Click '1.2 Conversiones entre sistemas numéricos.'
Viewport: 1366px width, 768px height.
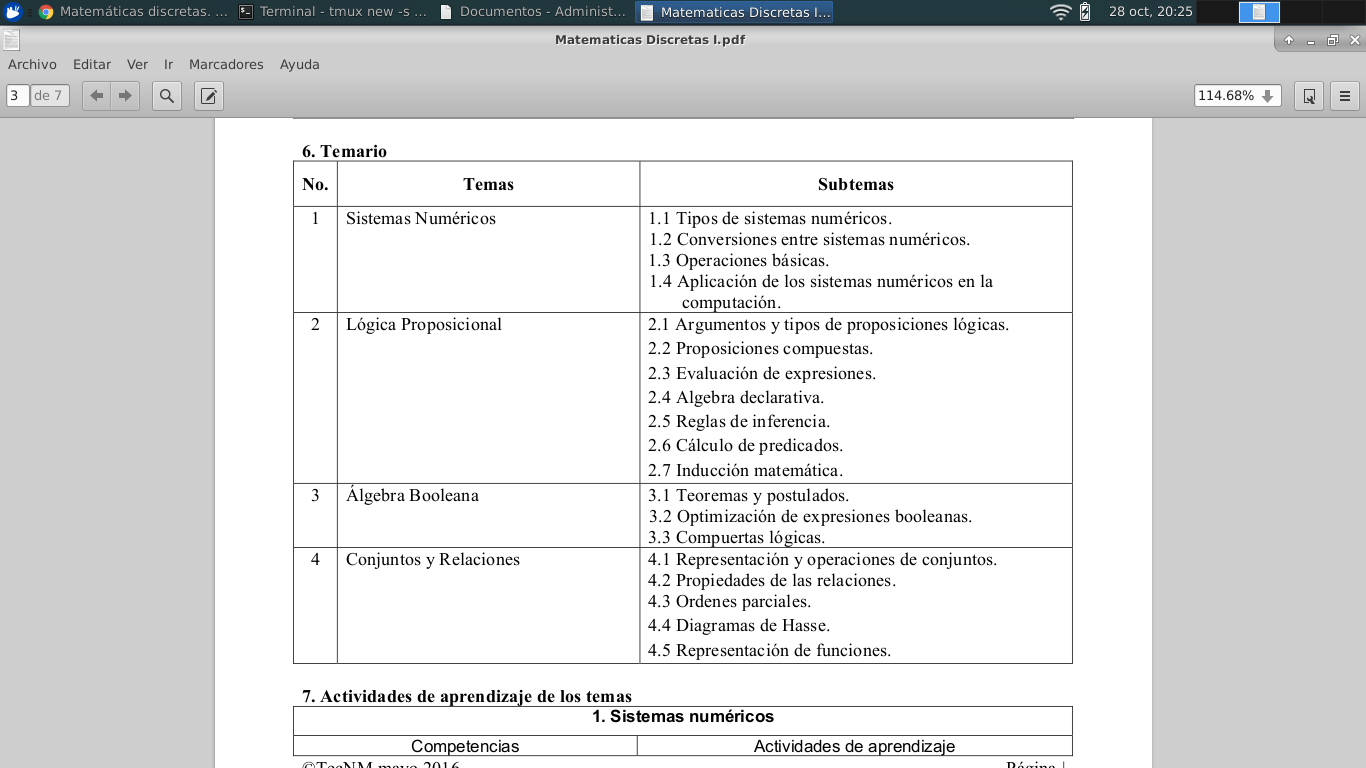pos(809,239)
